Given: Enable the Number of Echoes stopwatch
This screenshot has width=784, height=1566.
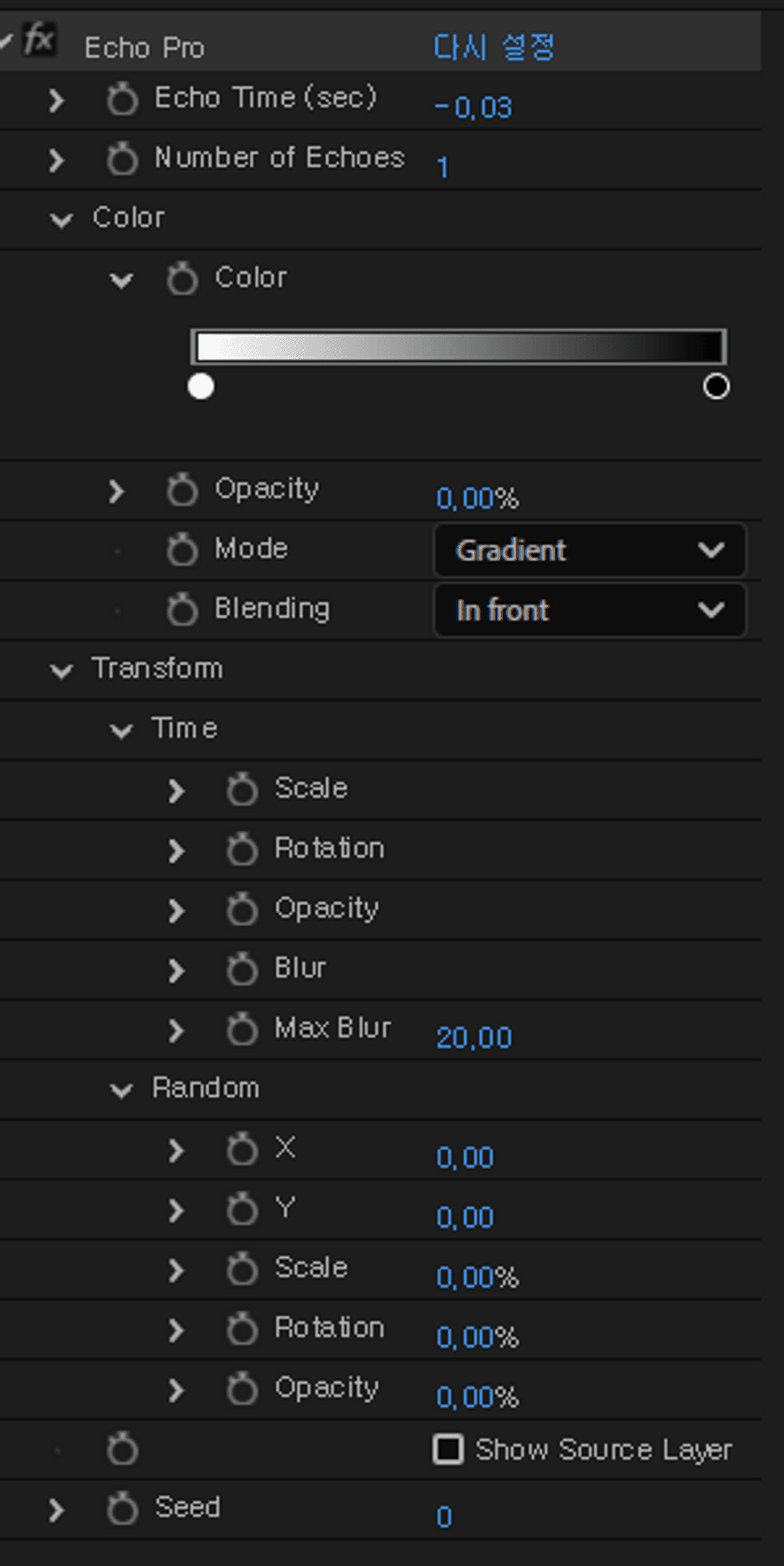Looking at the screenshot, I should 122,160.
